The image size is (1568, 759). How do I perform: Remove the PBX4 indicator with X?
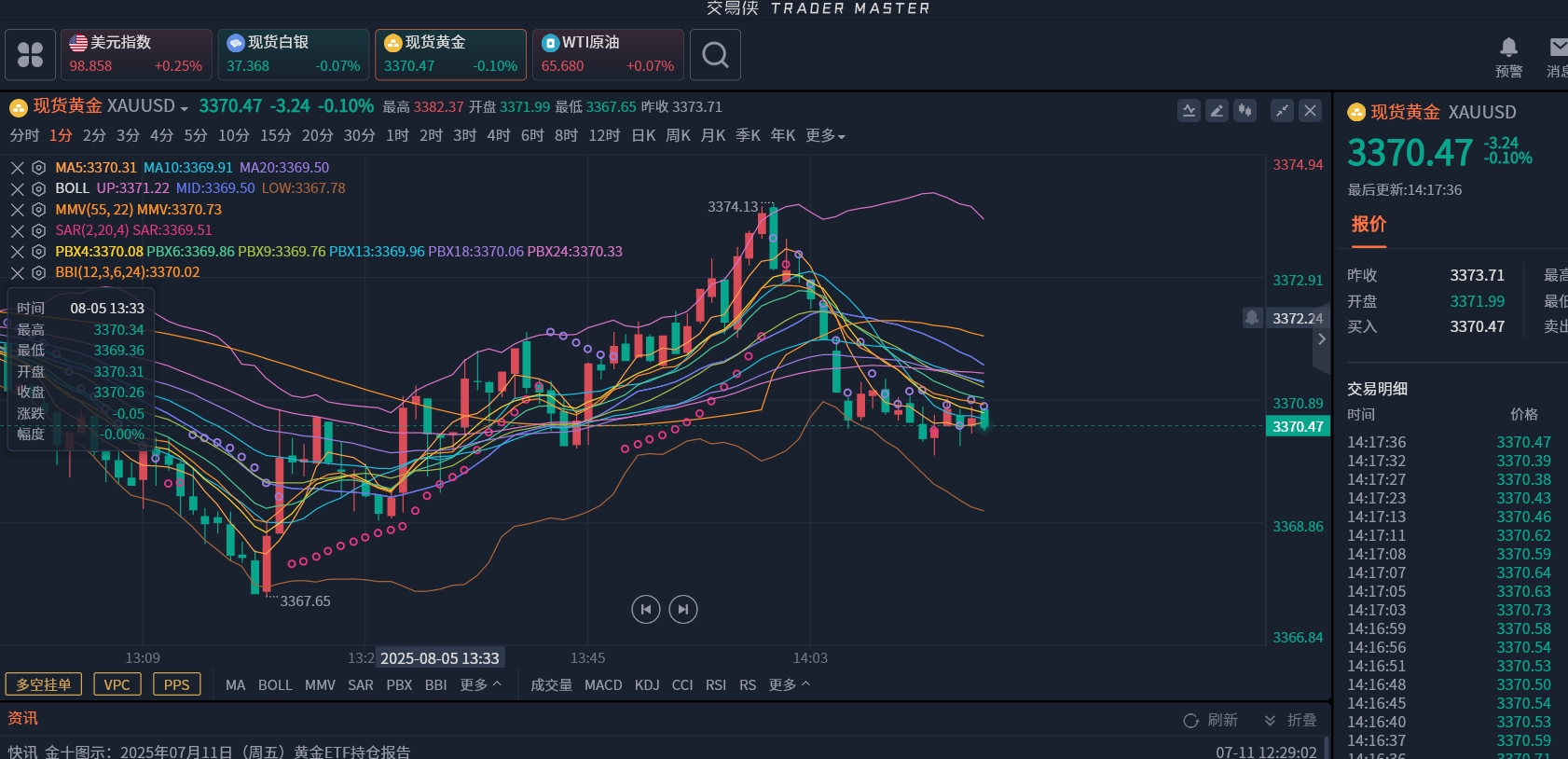(17, 252)
